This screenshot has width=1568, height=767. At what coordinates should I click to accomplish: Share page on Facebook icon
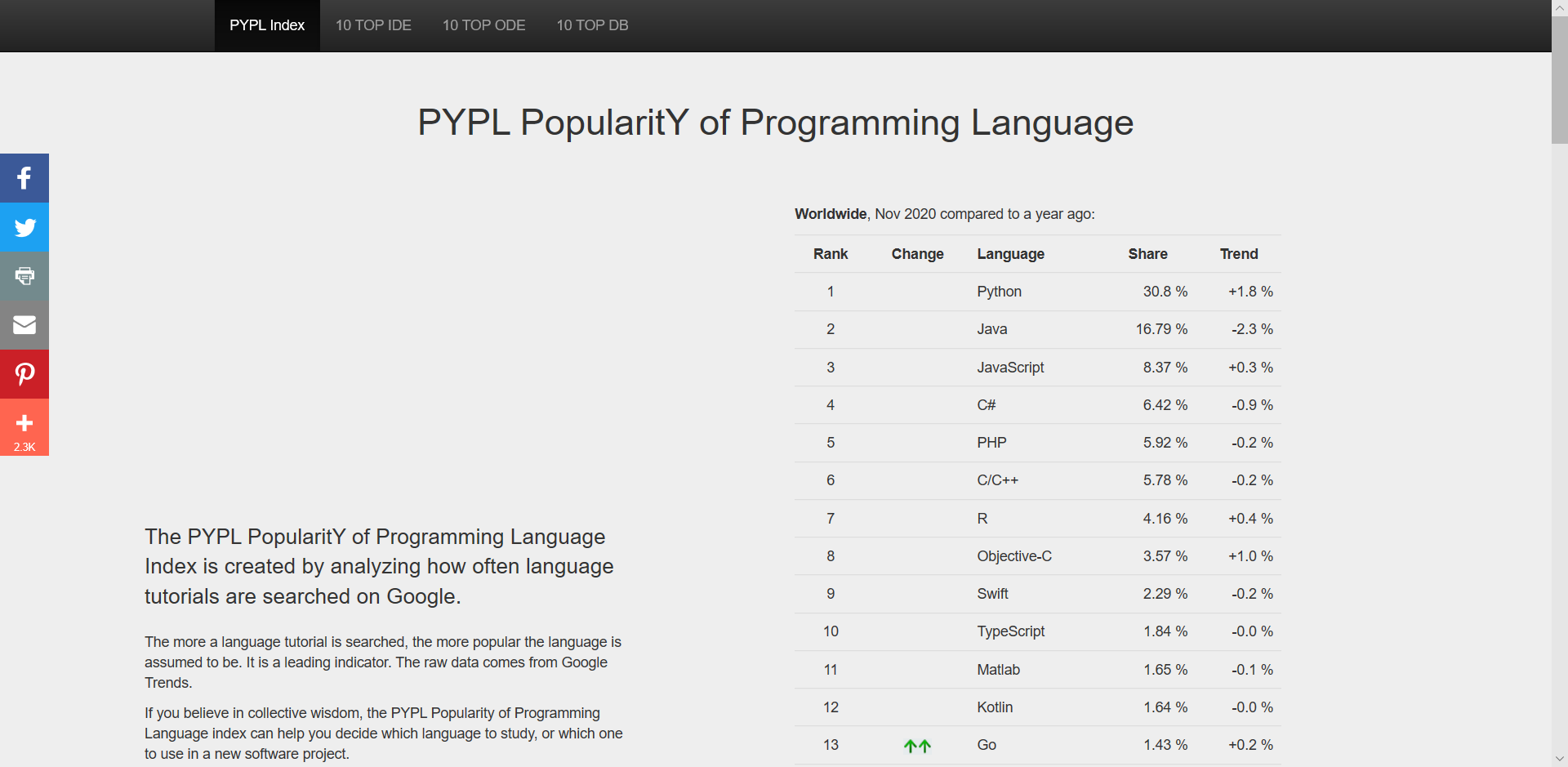pyautogui.click(x=24, y=178)
